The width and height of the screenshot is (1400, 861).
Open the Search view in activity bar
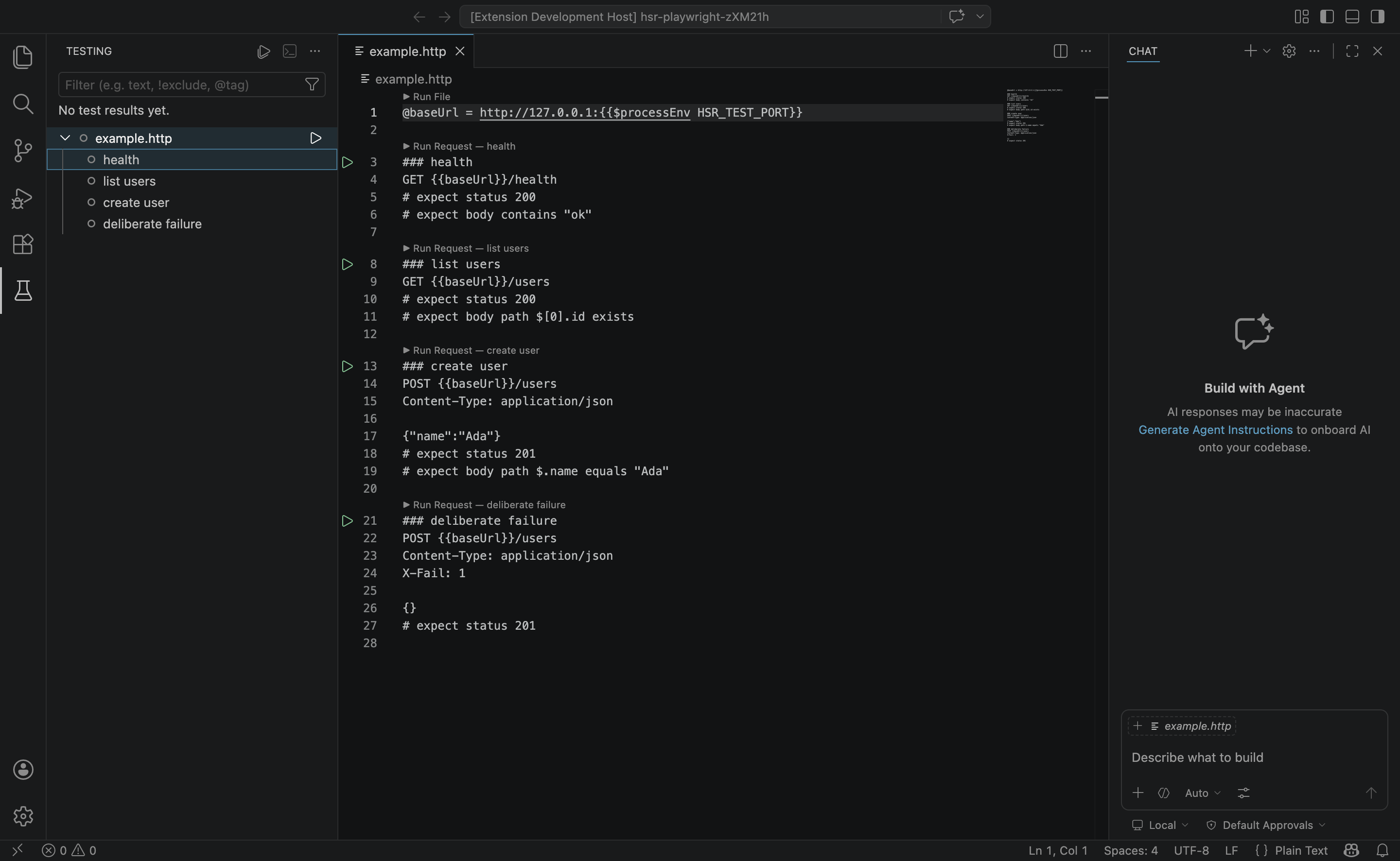23,104
